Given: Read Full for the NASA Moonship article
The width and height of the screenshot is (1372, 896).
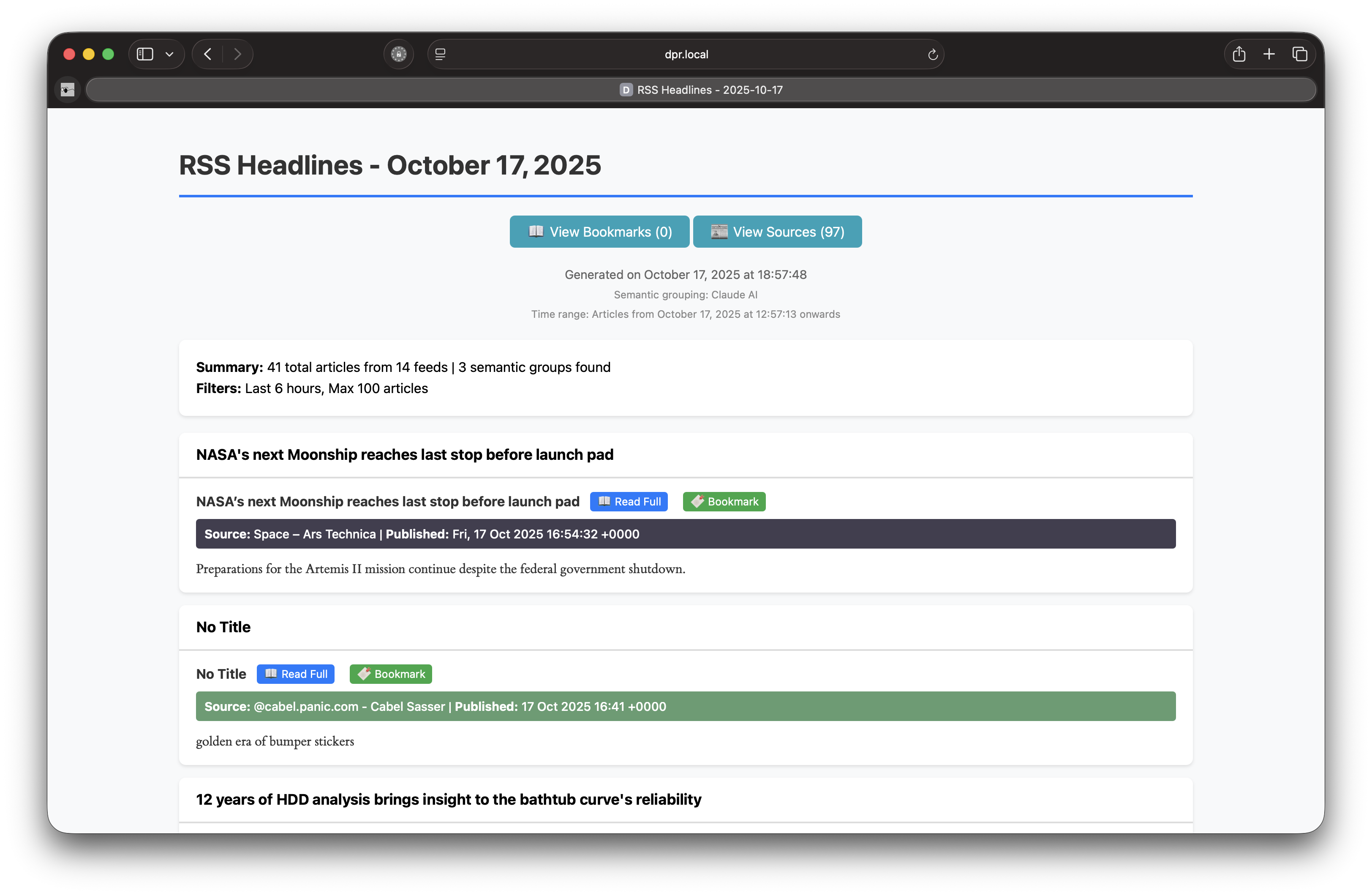Looking at the screenshot, I should pyautogui.click(x=629, y=501).
